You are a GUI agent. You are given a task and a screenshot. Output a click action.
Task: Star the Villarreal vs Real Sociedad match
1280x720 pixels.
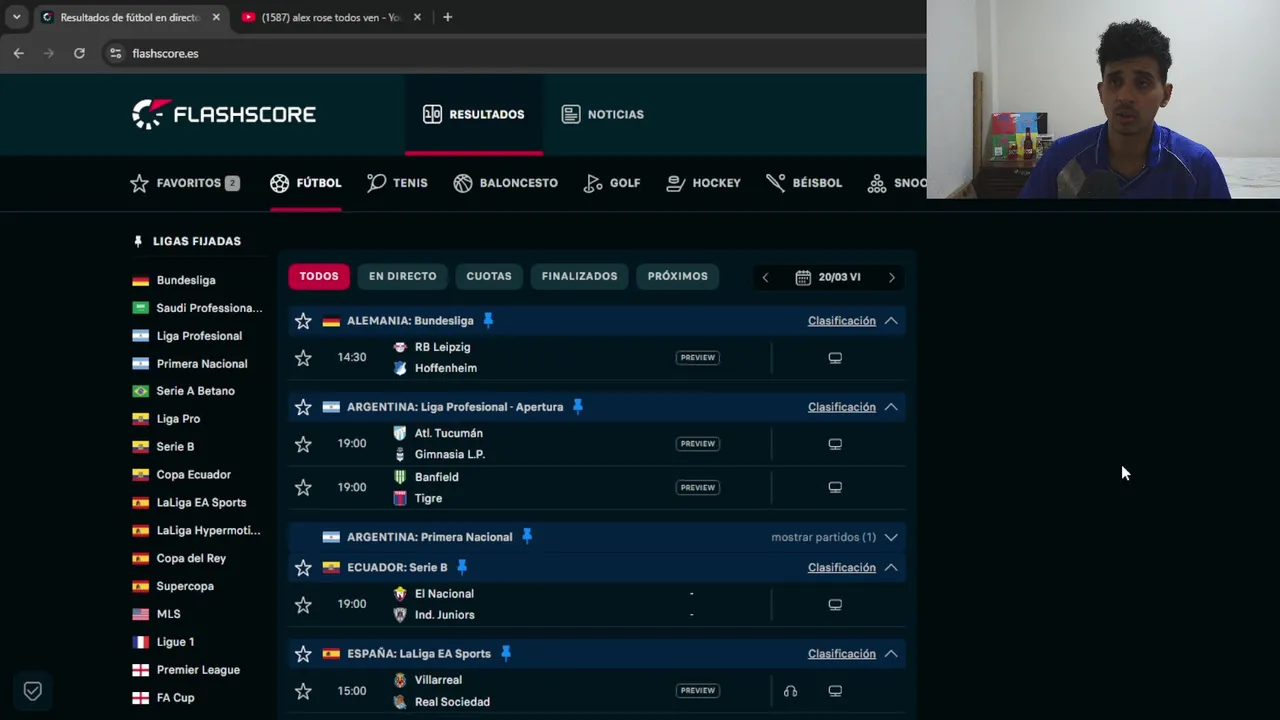point(303,691)
